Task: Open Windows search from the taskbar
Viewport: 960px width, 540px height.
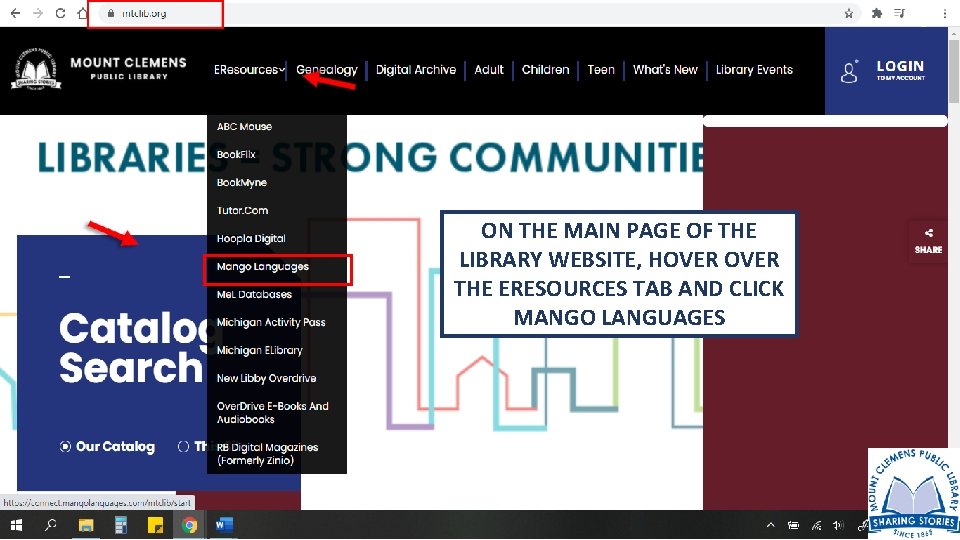Action: (51, 525)
